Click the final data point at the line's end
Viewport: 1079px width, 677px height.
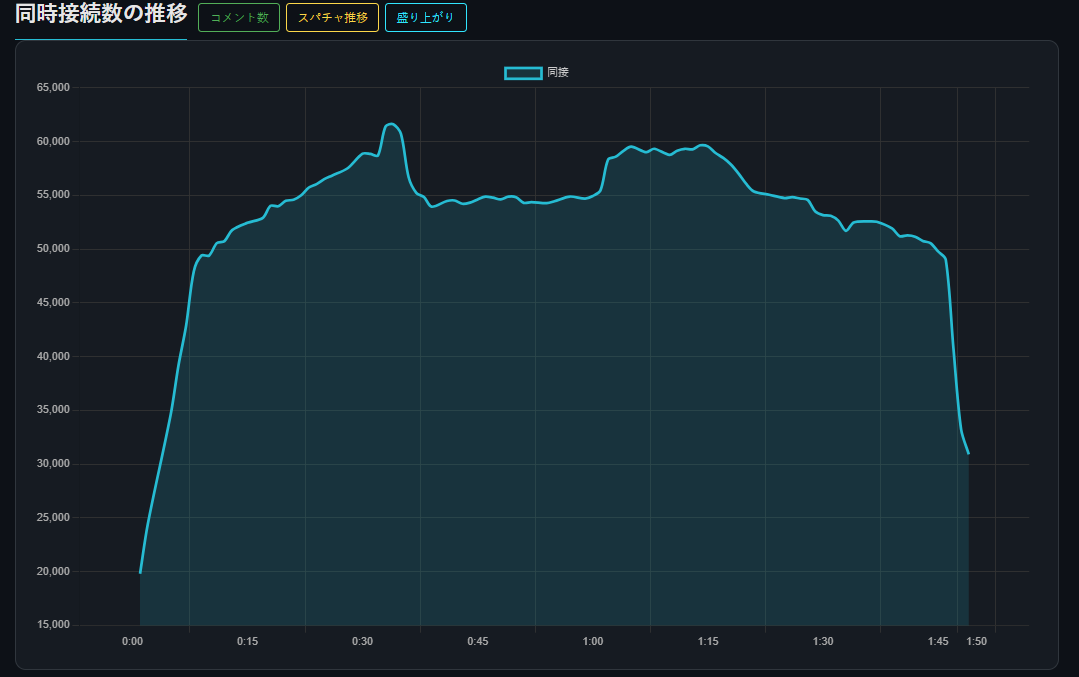pos(968,453)
